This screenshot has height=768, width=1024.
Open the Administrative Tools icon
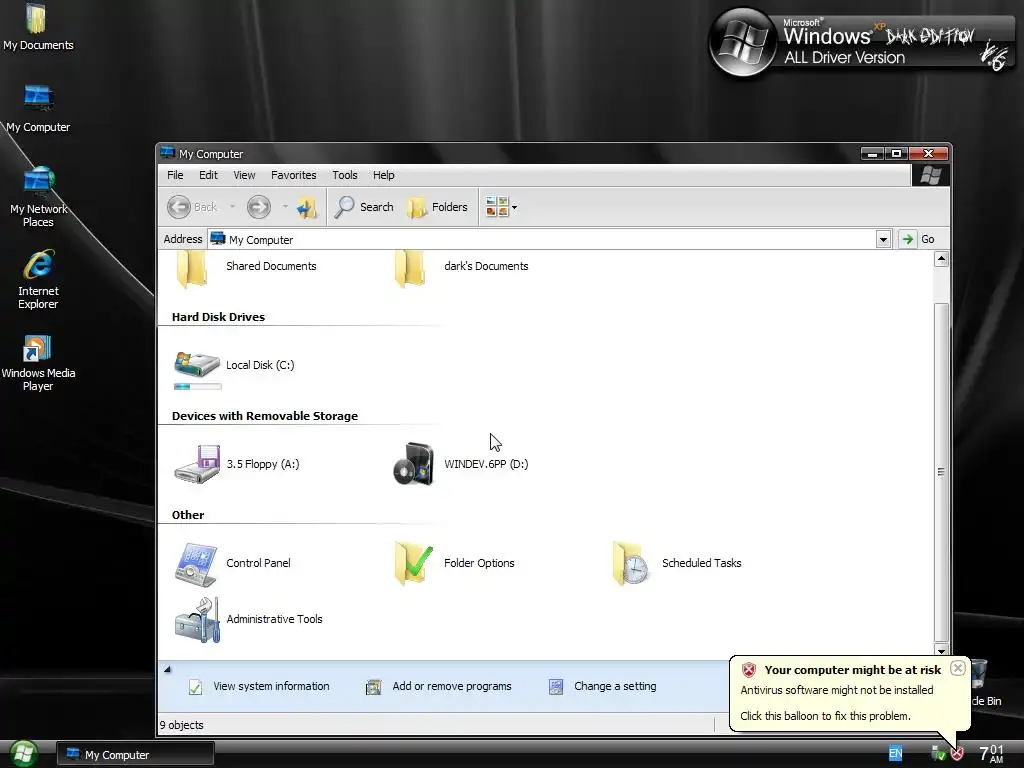point(197,620)
